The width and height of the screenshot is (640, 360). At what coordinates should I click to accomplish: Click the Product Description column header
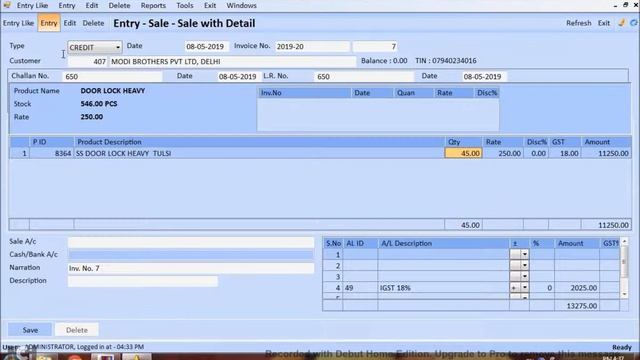[x=259, y=142]
